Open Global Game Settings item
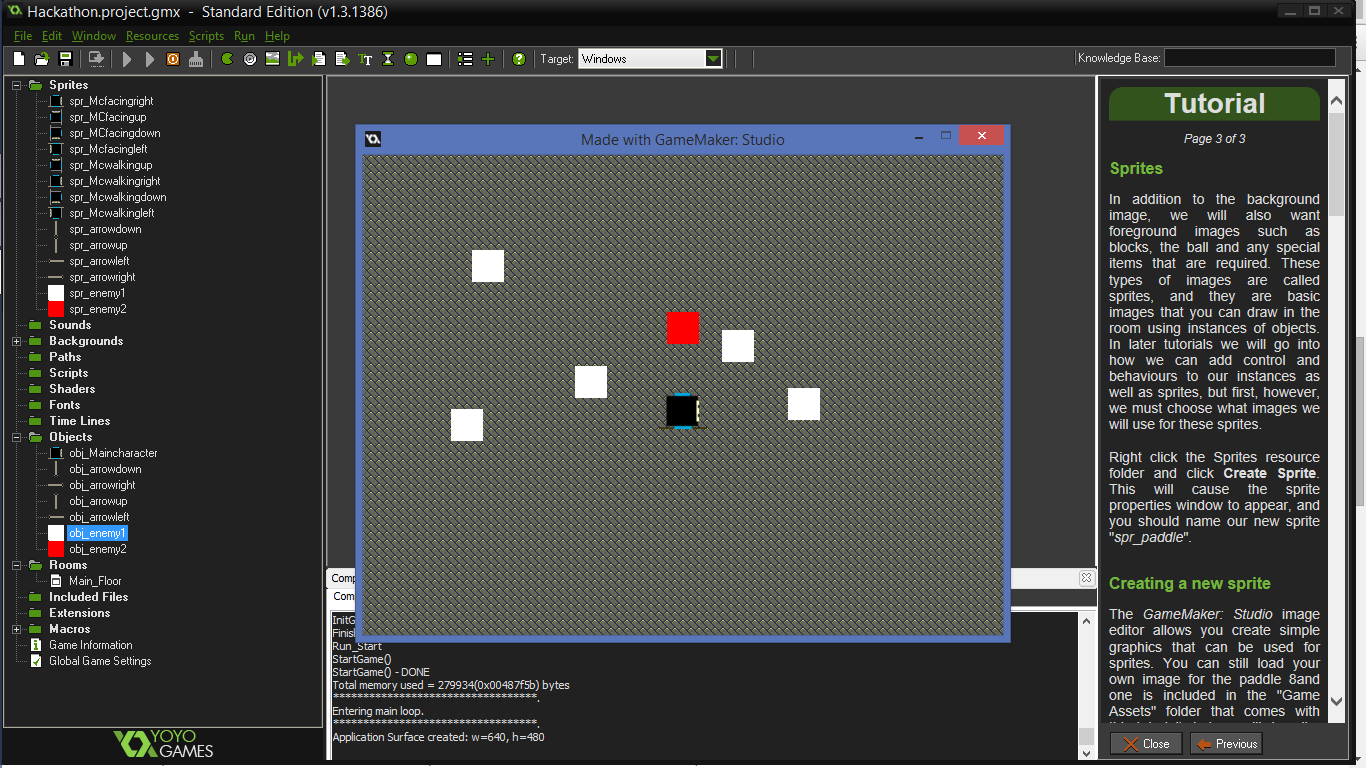1366x768 pixels. pyautogui.click(x=100, y=661)
